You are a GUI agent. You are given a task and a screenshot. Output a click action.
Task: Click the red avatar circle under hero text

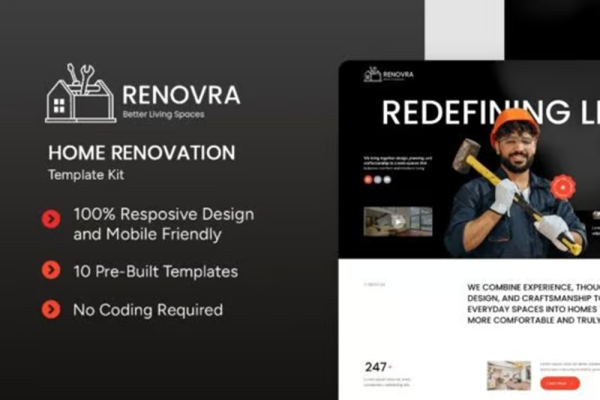pyautogui.click(x=368, y=180)
